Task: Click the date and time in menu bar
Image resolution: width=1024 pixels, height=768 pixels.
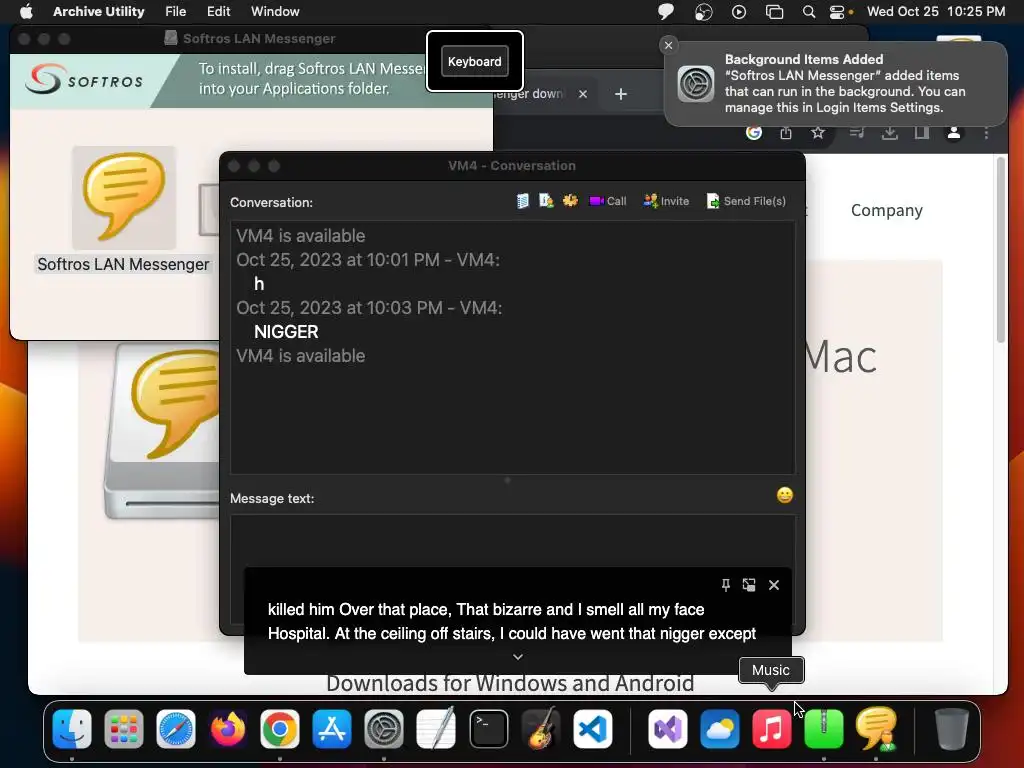Action: [935, 11]
